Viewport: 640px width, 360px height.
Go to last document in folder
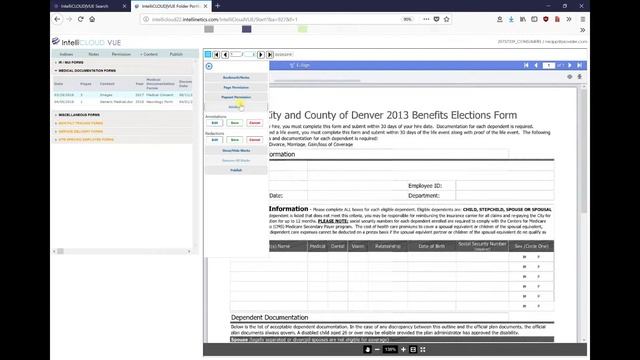coord(270,54)
